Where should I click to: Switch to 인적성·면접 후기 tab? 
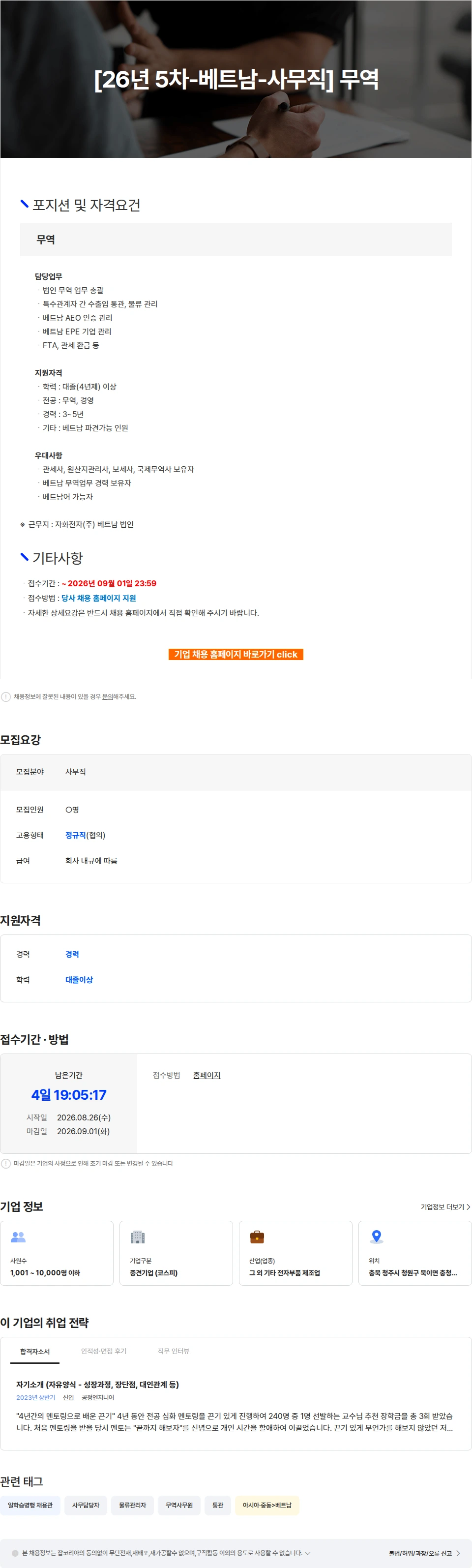[104, 1351]
